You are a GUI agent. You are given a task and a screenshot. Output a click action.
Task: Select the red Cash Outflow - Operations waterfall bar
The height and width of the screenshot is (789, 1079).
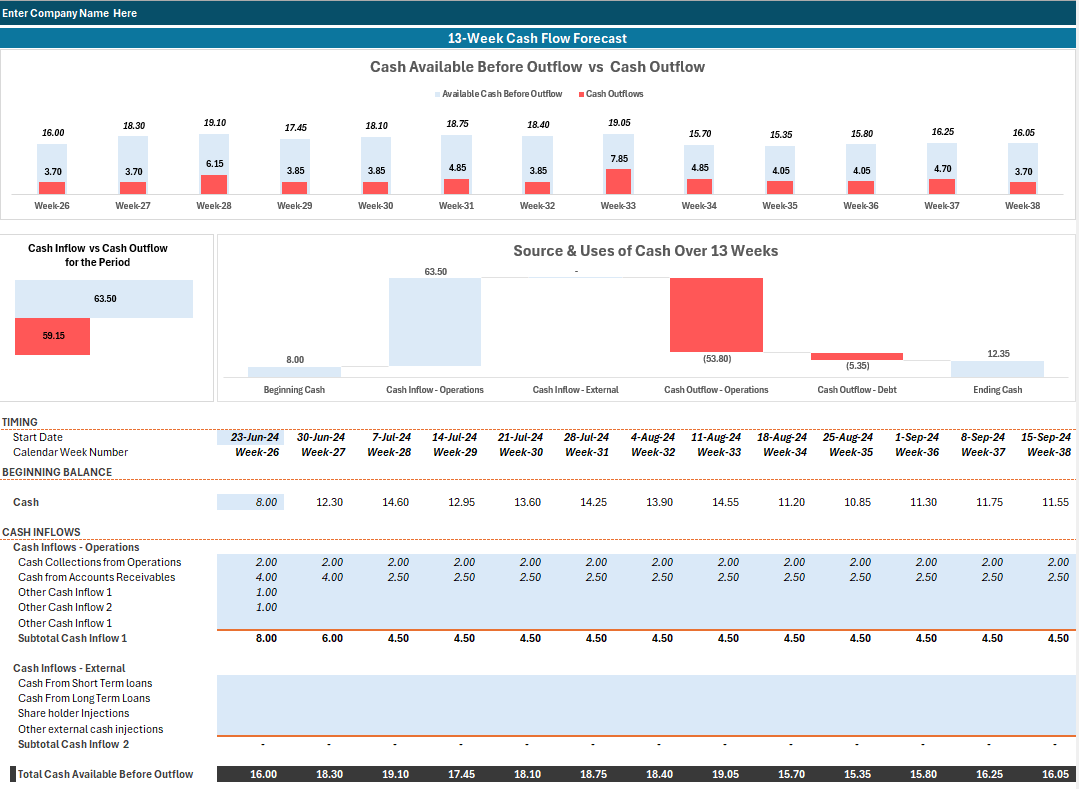[716, 315]
